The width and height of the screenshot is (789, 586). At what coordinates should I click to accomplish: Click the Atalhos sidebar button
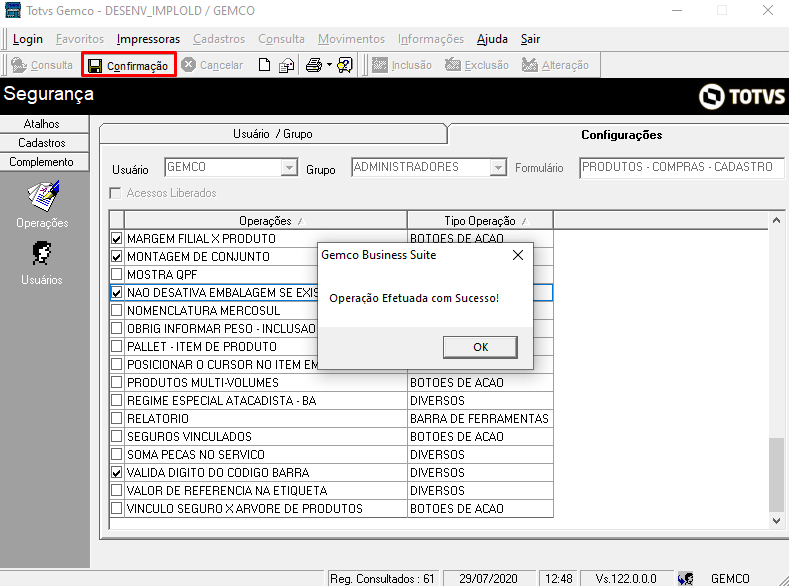pos(42,124)
